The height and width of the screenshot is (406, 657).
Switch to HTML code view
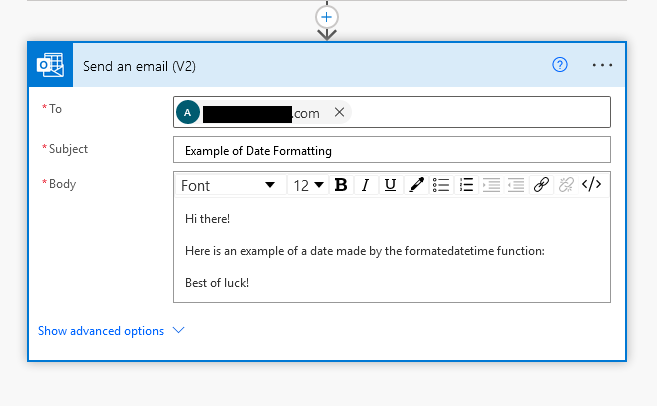click(592, 185)
